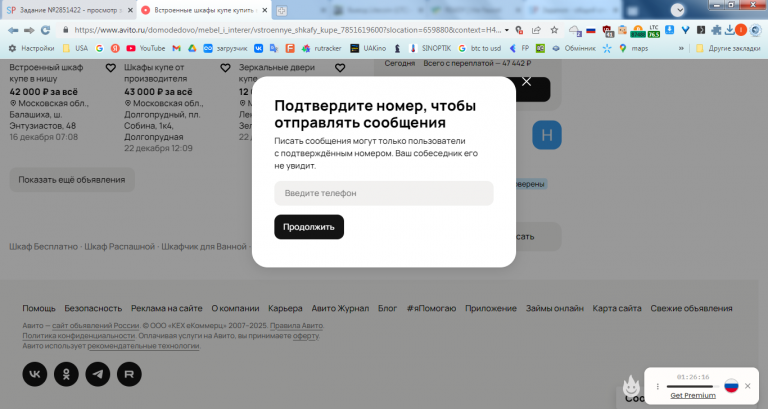Go back using browser back arrow
The image size is (768, 409).
13,30
